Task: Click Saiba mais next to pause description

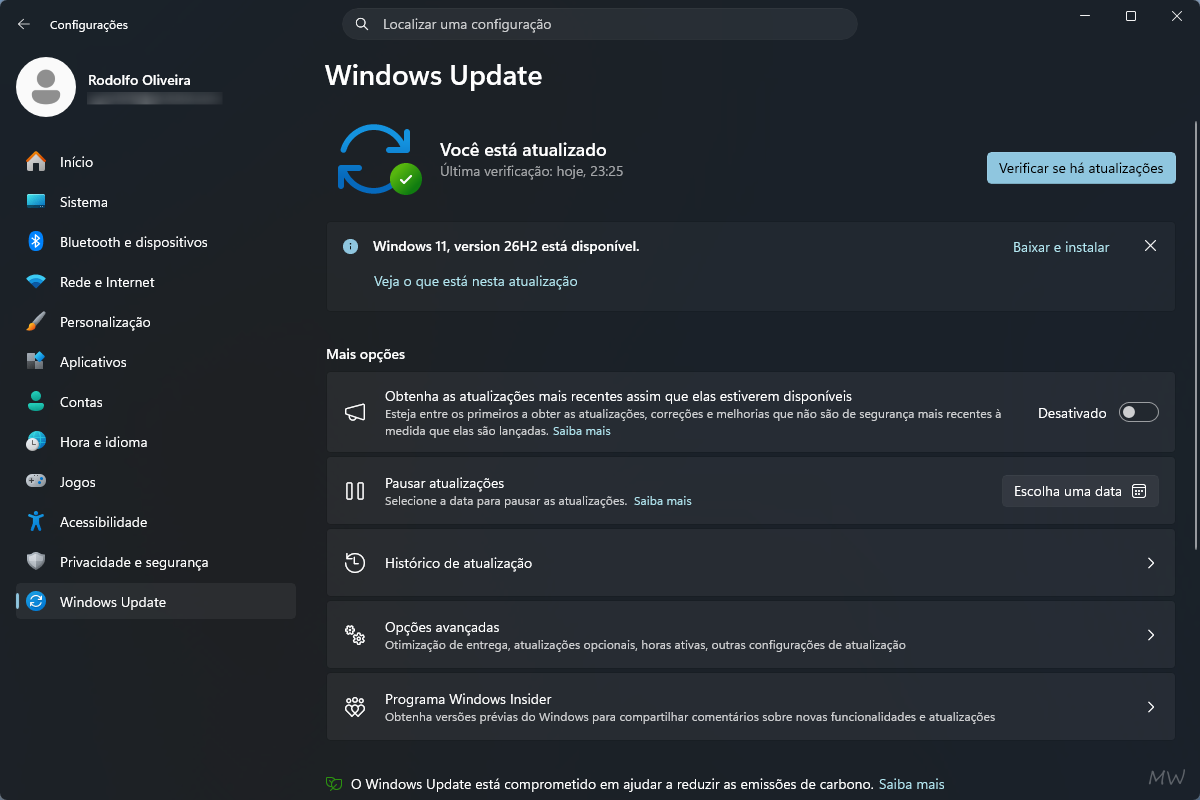Action: pos(663,501)
